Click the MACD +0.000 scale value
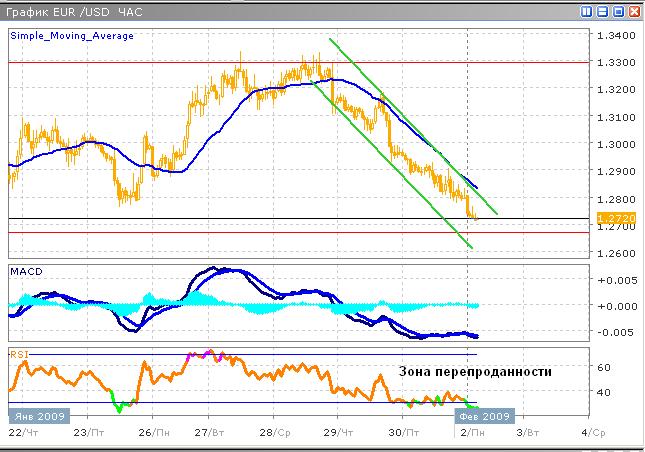This screenshot has width=645, height=452. [x=617, y=306]
